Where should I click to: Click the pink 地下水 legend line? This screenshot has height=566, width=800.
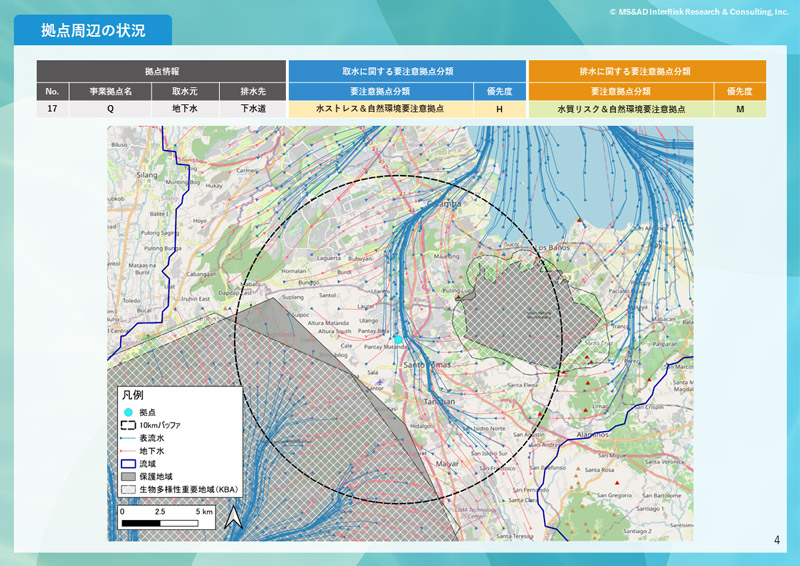coord(128,451)
